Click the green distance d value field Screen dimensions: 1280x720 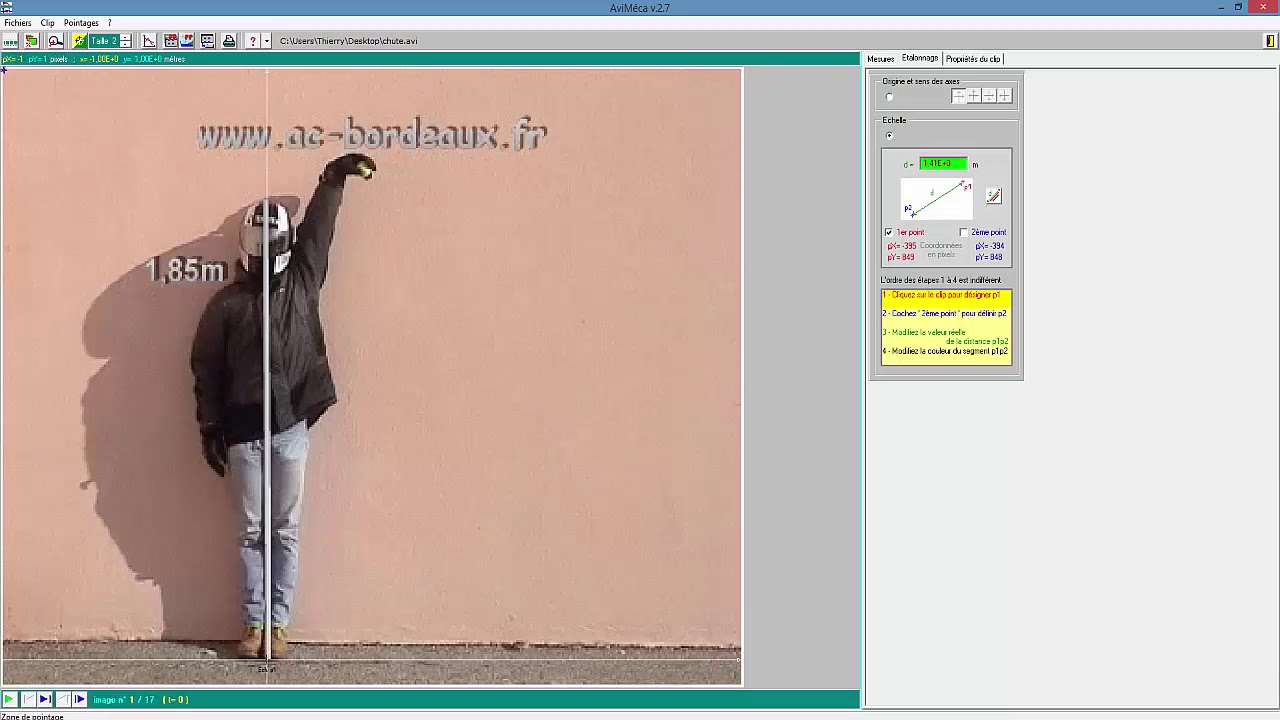pos(943,164)
